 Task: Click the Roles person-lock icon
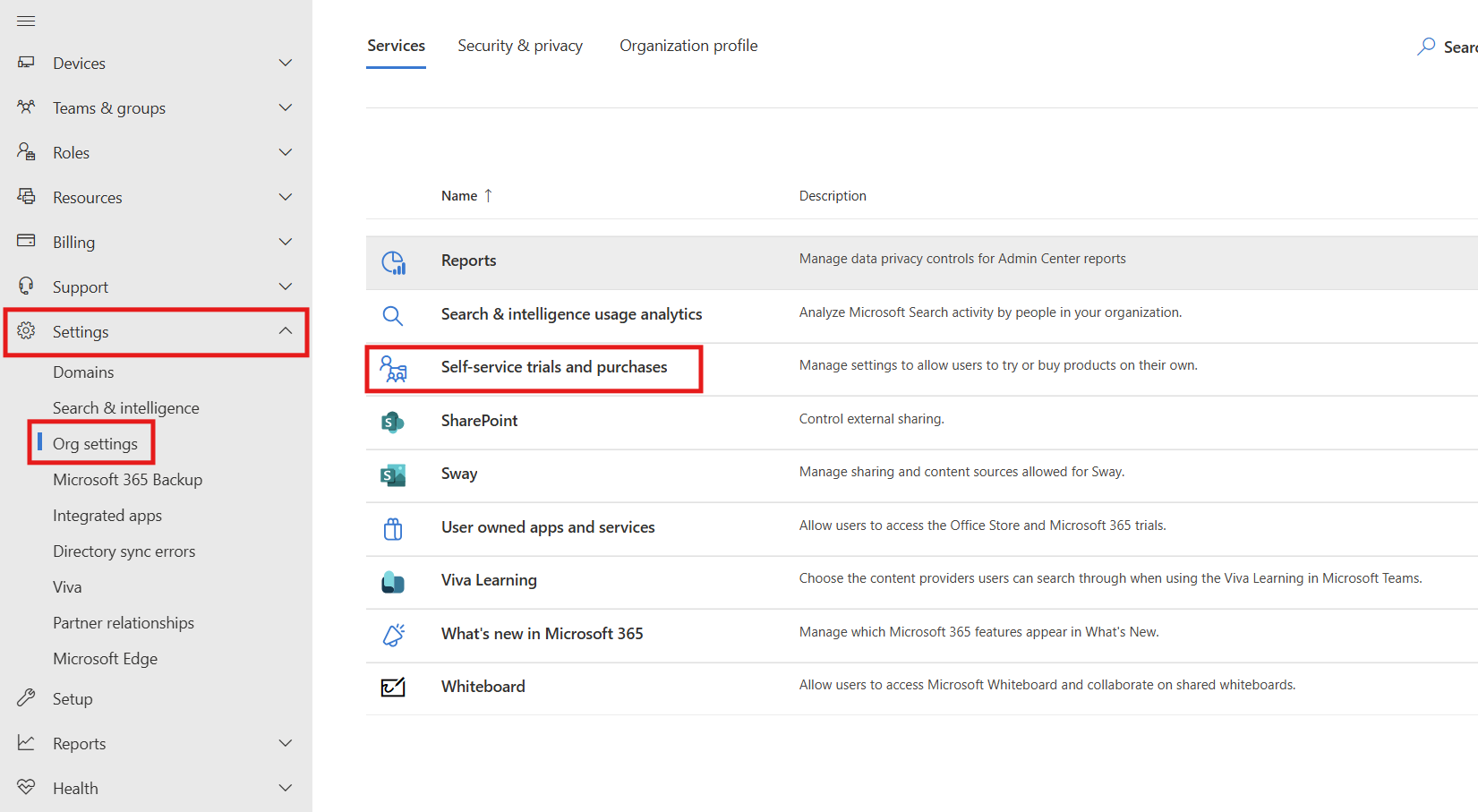tap(26, 152)
